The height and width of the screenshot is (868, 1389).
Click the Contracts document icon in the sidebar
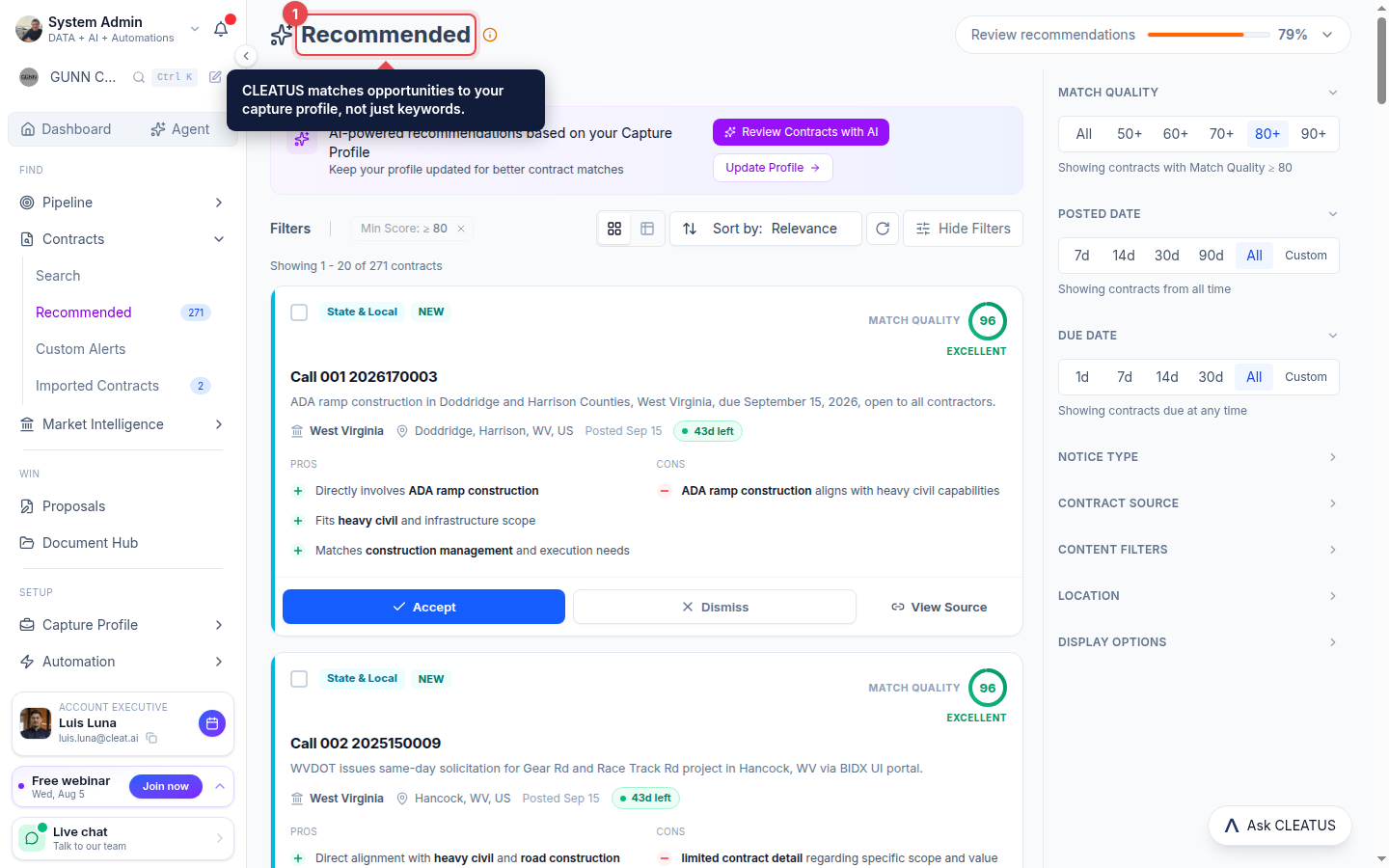(x=27, y=239)
